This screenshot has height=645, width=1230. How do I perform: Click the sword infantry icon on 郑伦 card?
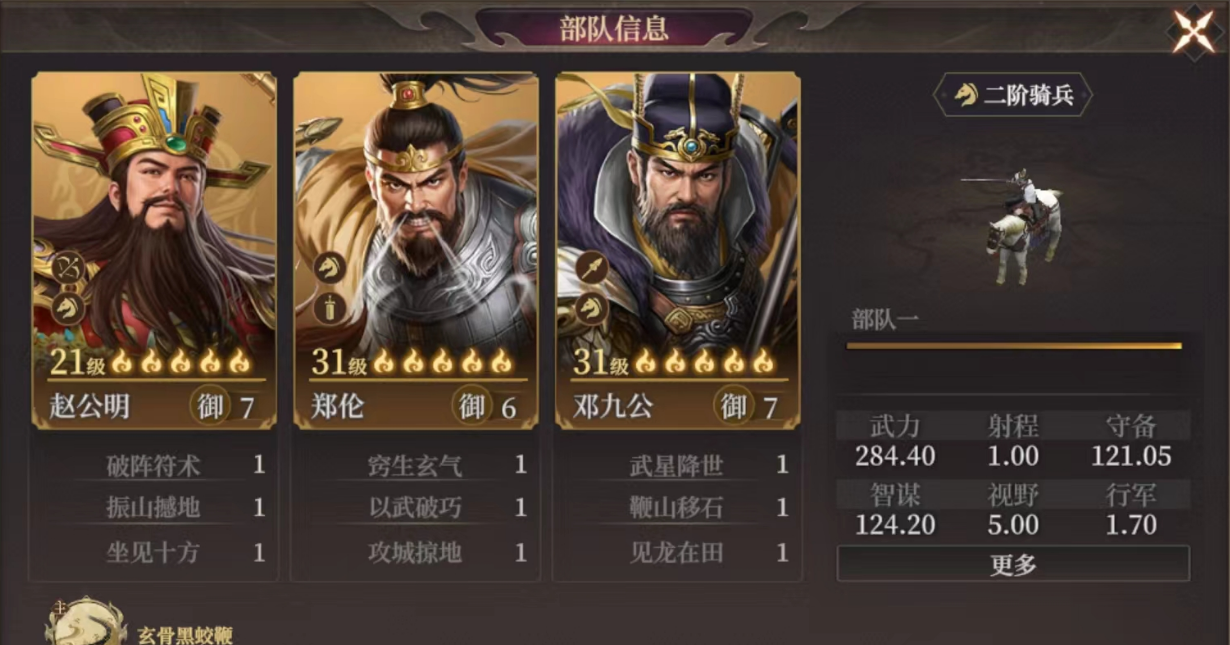pos(330,308)
